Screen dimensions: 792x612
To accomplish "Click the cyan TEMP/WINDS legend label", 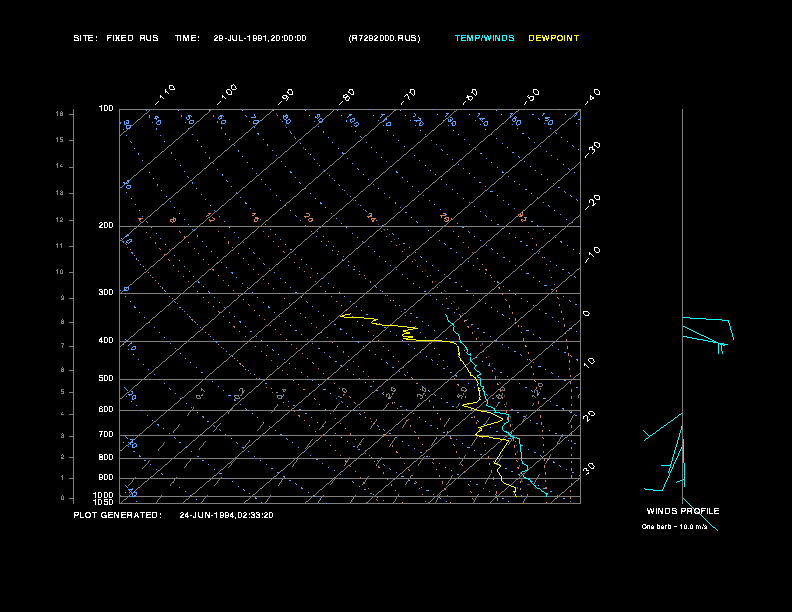I will coord(484,38).
